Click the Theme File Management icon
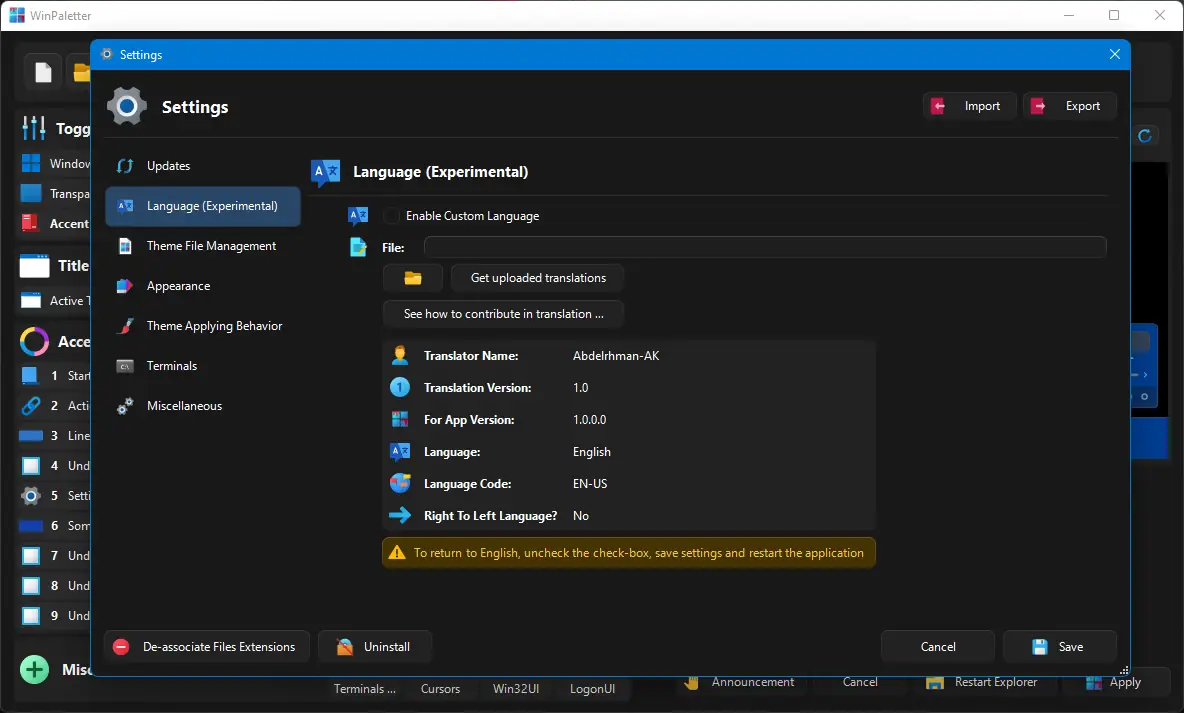Image resolution: width=1184 pixels, height=713 pixels. pos(125,245)
